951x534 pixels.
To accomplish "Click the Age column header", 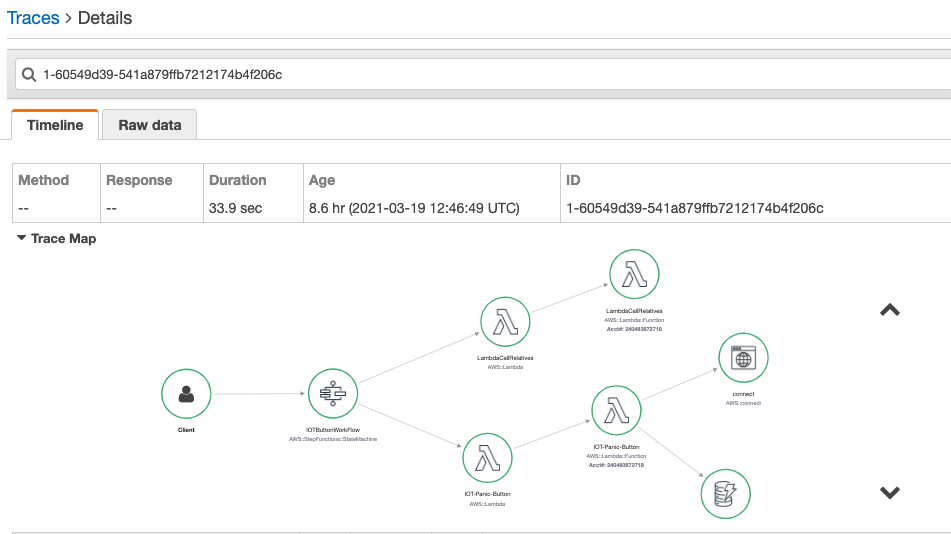I will [x=321, y=180].
